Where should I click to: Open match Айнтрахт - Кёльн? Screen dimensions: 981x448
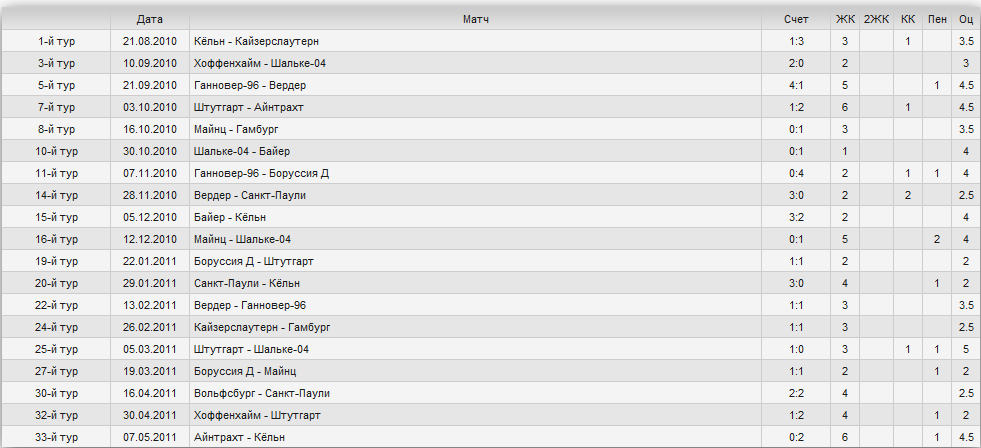coord(240,437)
